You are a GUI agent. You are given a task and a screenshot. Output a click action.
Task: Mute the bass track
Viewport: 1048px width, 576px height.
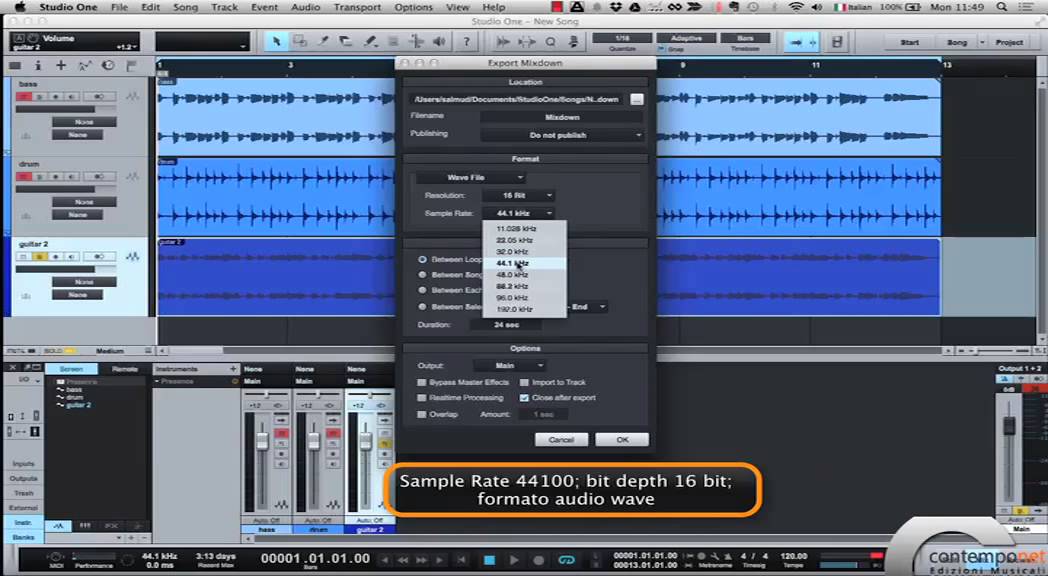click(x=24, y=97)
